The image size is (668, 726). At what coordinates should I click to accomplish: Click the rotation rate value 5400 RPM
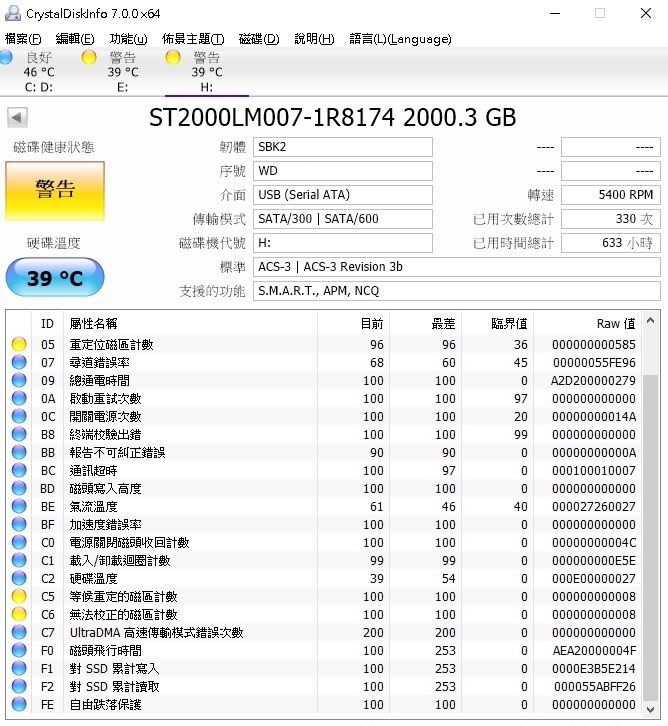(x=611, y=195)
